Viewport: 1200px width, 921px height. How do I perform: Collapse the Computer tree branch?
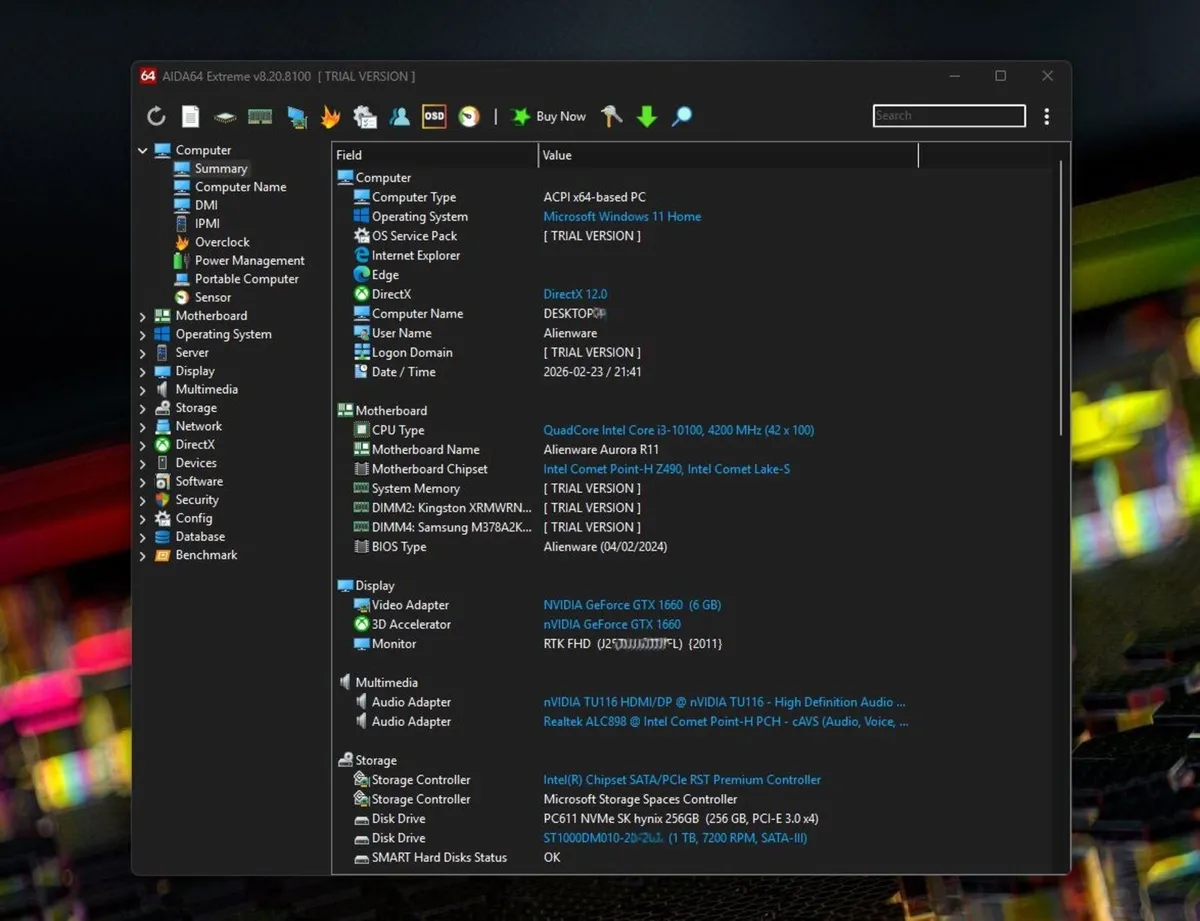[x=144, y=149]
